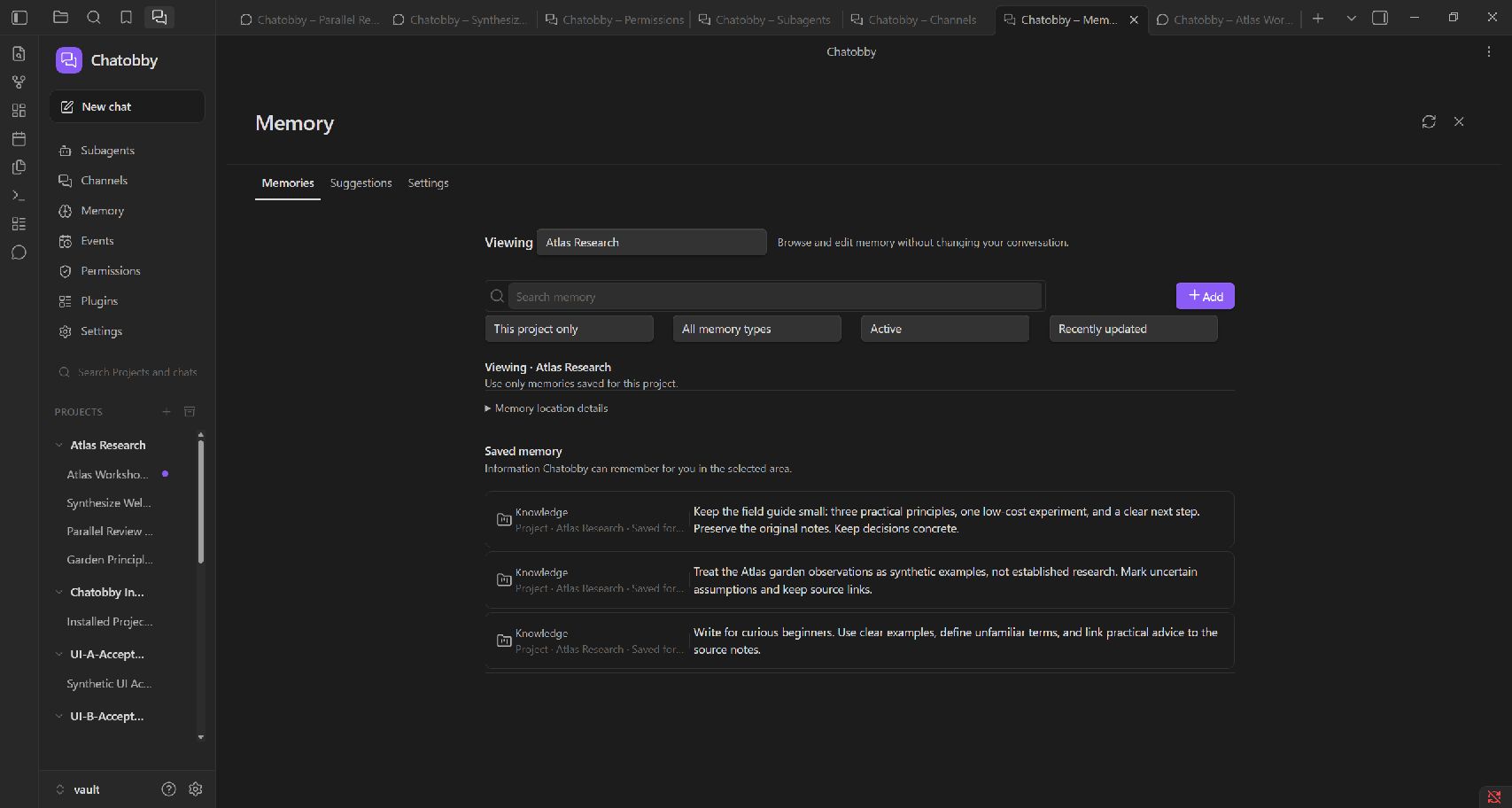This screenshot has width=1512, height=808.
Task: Close the Chatobby – Mem... tab
Action: (1134, 19)
